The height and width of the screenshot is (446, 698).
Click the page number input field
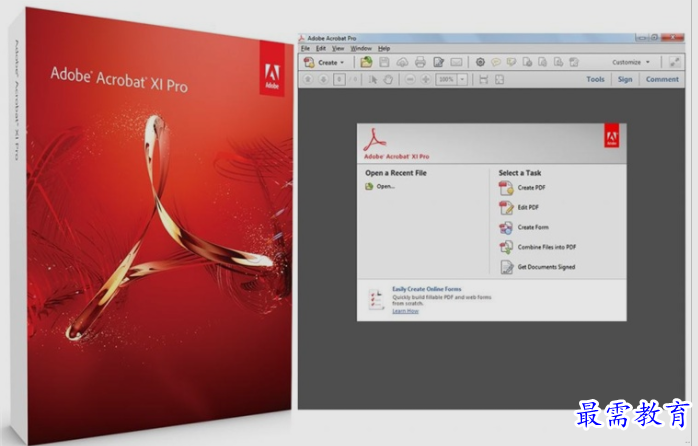339,80
